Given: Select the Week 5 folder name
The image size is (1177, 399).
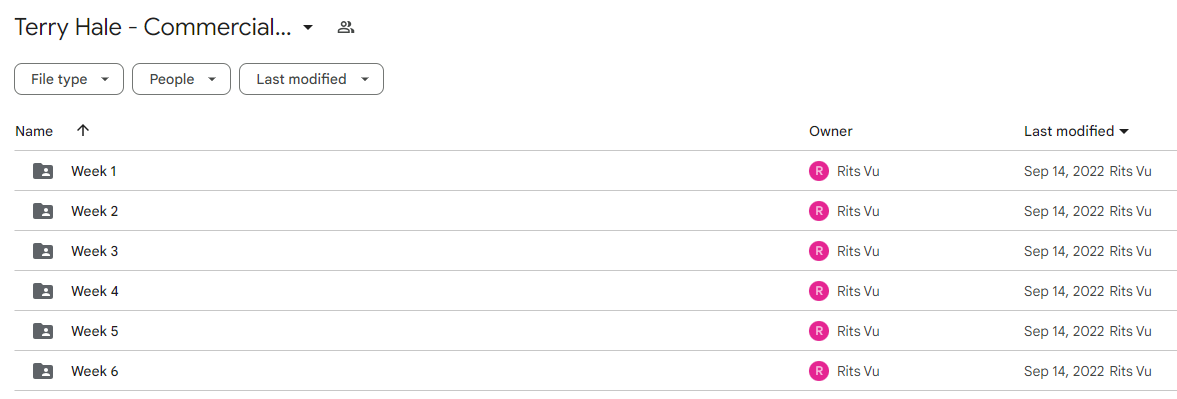Looking at the screenshot, I should coord(95,331).
